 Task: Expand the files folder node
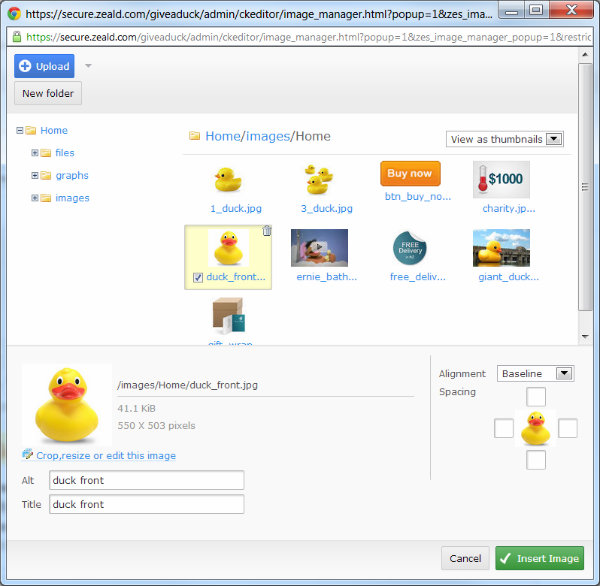pos(34,153)
